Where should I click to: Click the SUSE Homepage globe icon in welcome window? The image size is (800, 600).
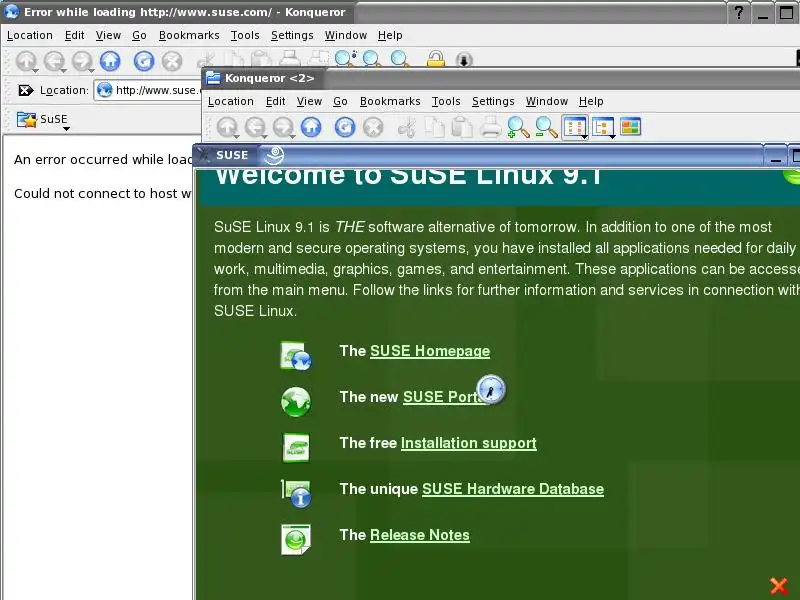(296, 356)
